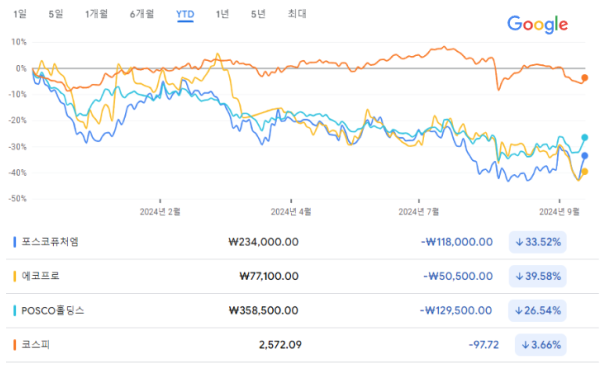Click the 39.58% down change badge
608x370 pixels.
(538, 276)
